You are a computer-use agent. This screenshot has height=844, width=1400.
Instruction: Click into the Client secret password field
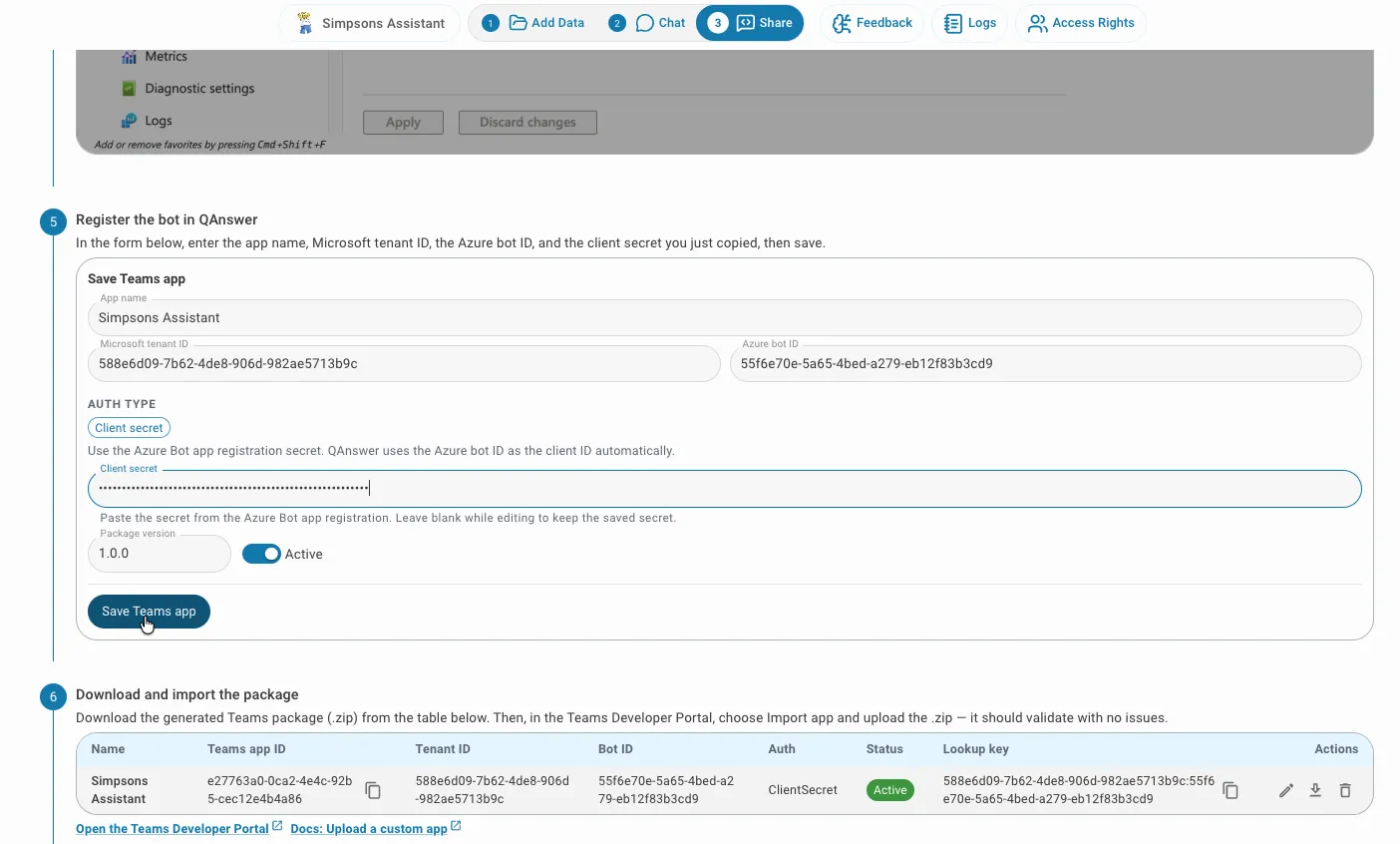coord(724,488)
